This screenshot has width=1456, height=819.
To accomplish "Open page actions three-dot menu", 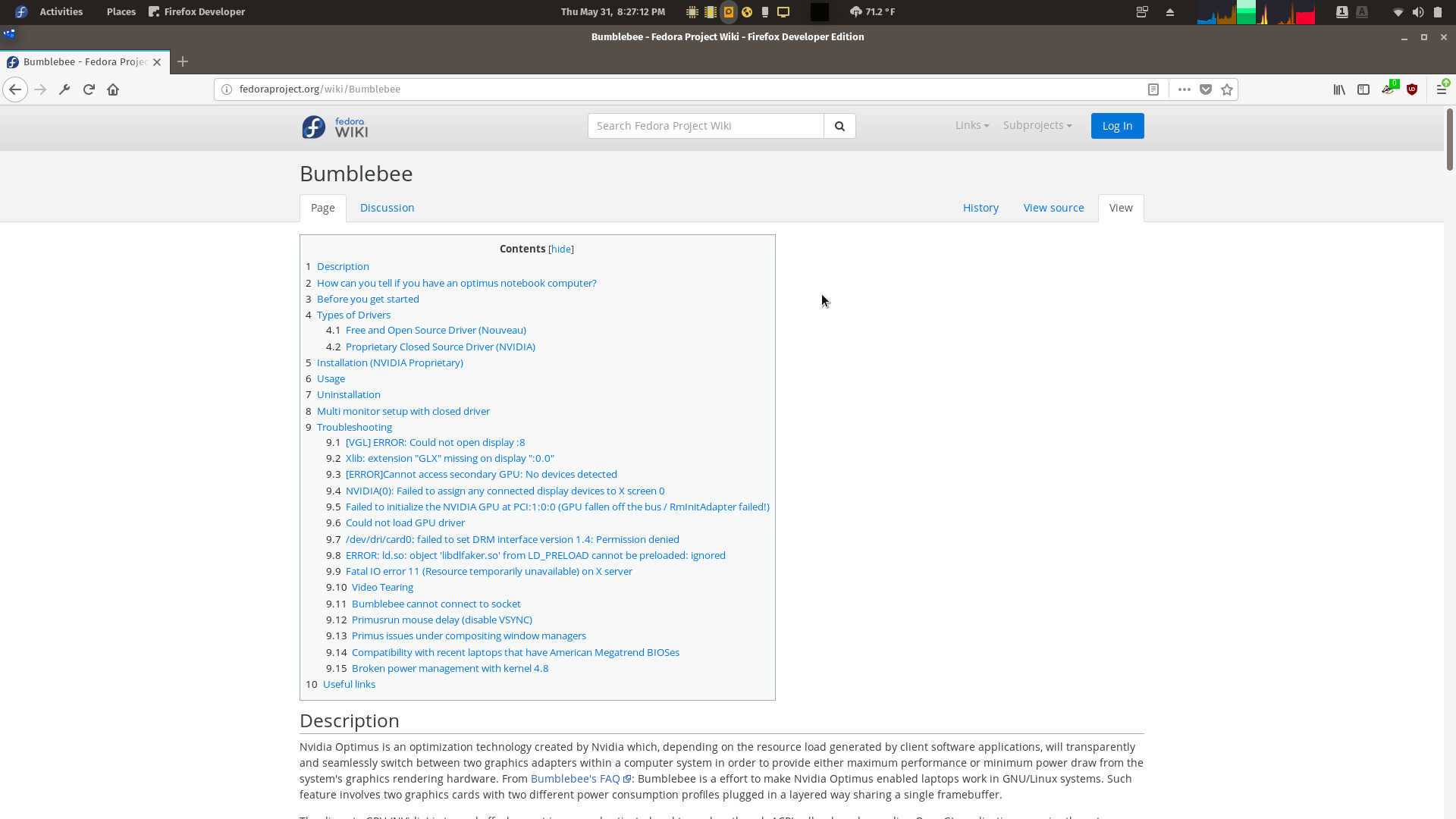I will click(1184, 89).
